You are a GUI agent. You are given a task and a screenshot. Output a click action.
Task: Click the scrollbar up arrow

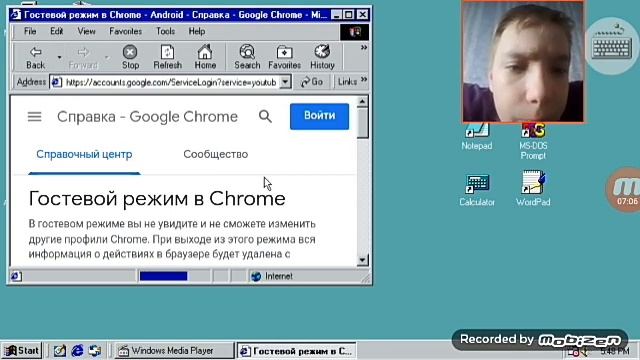point(362,101)
